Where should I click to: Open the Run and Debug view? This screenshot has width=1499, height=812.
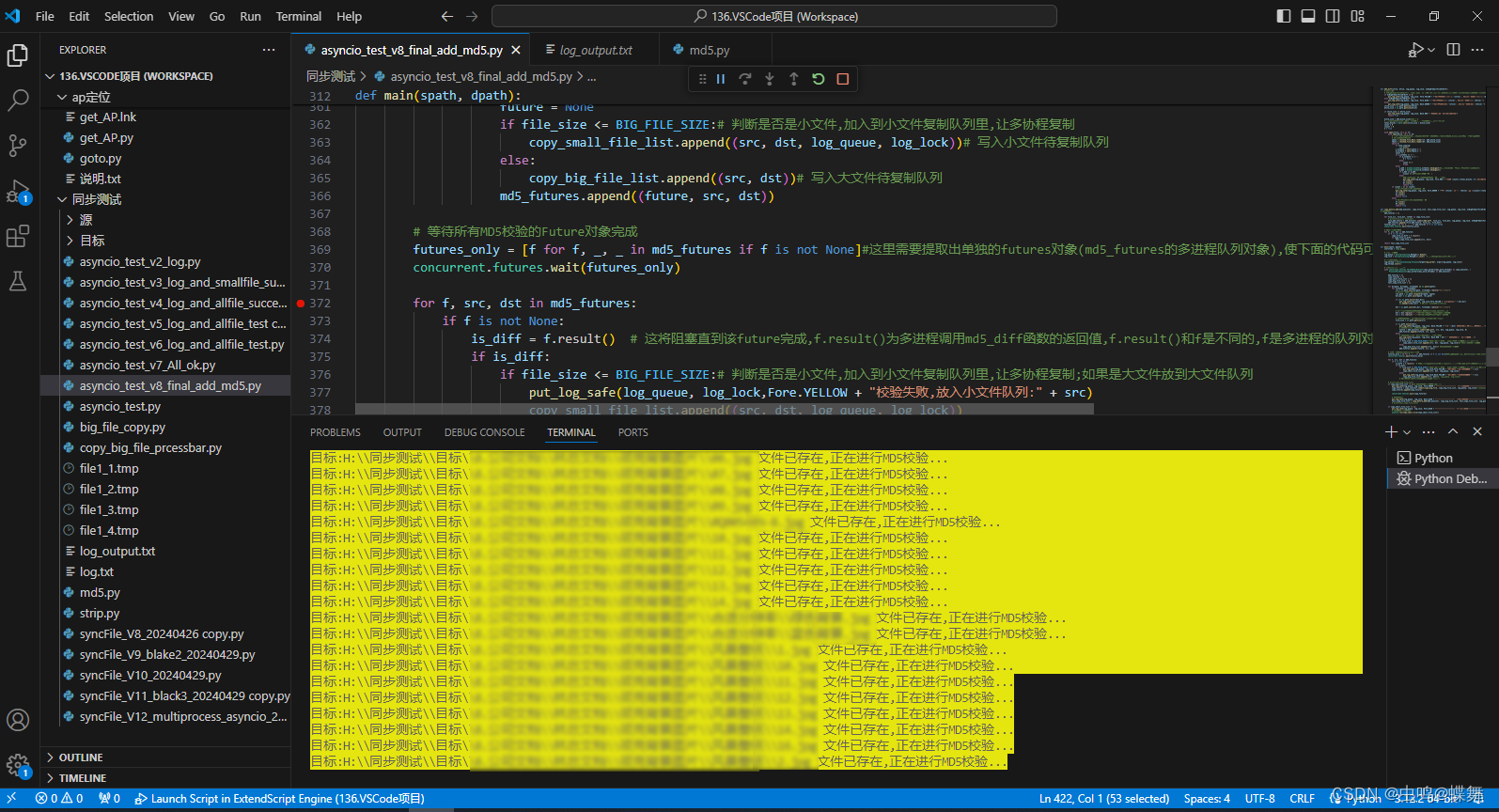(18, 192)
